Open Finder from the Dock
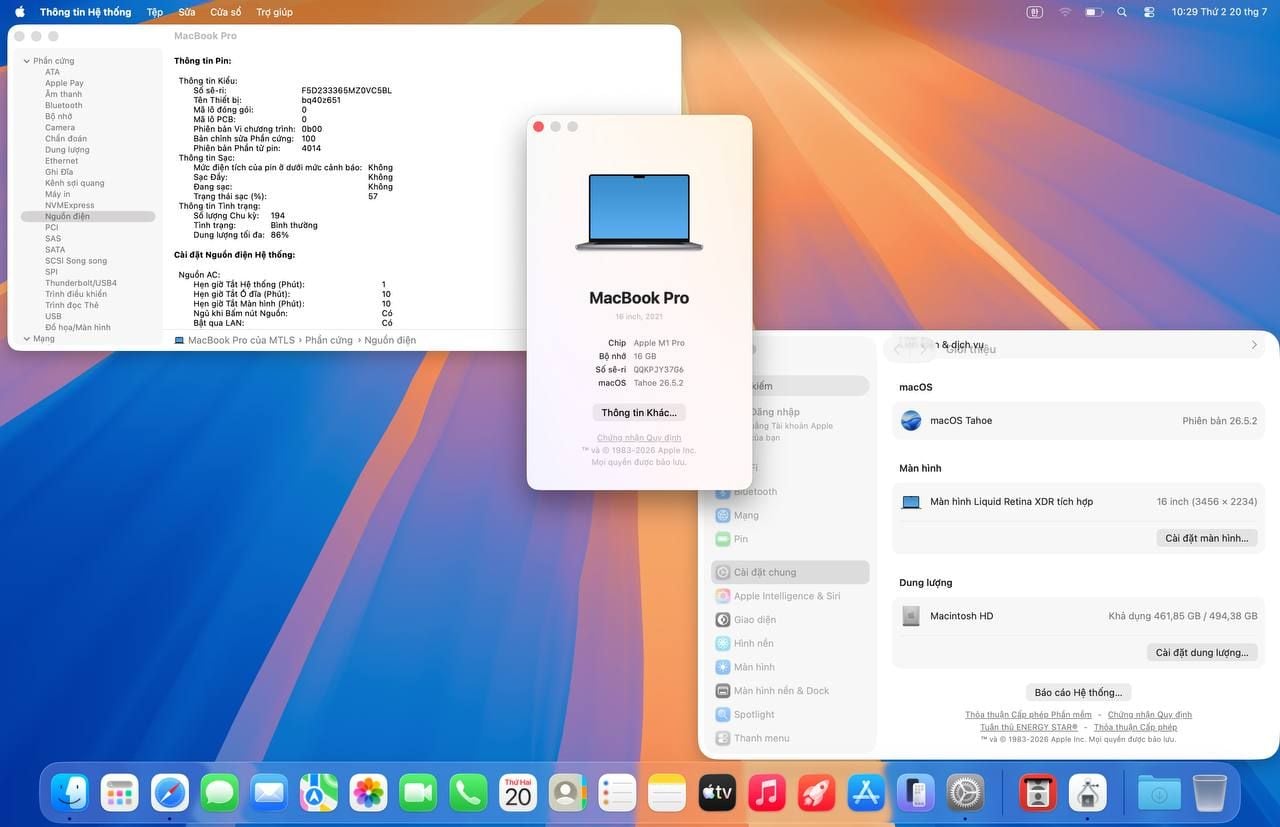Screen dimensions: 1280x827 [x=70, y=793]
